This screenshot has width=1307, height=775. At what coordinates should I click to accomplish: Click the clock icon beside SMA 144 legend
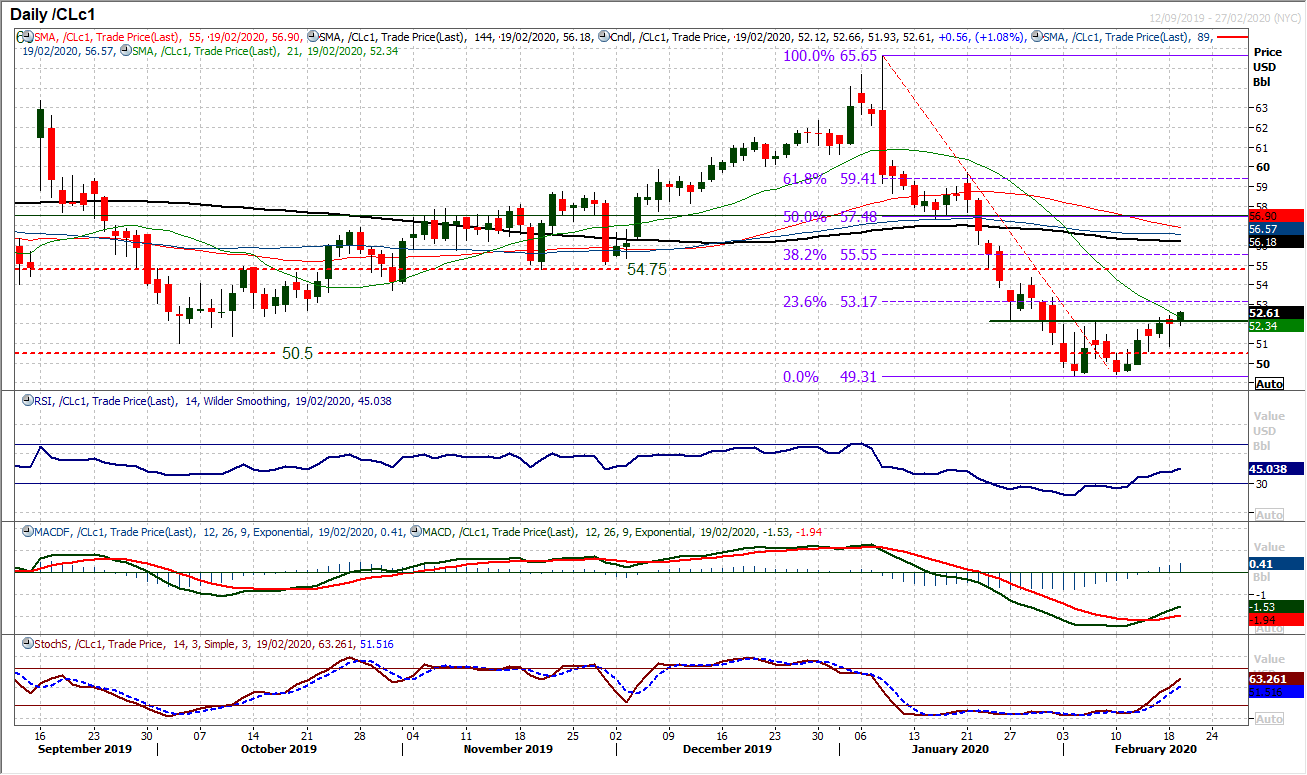(x=313, y=36)
